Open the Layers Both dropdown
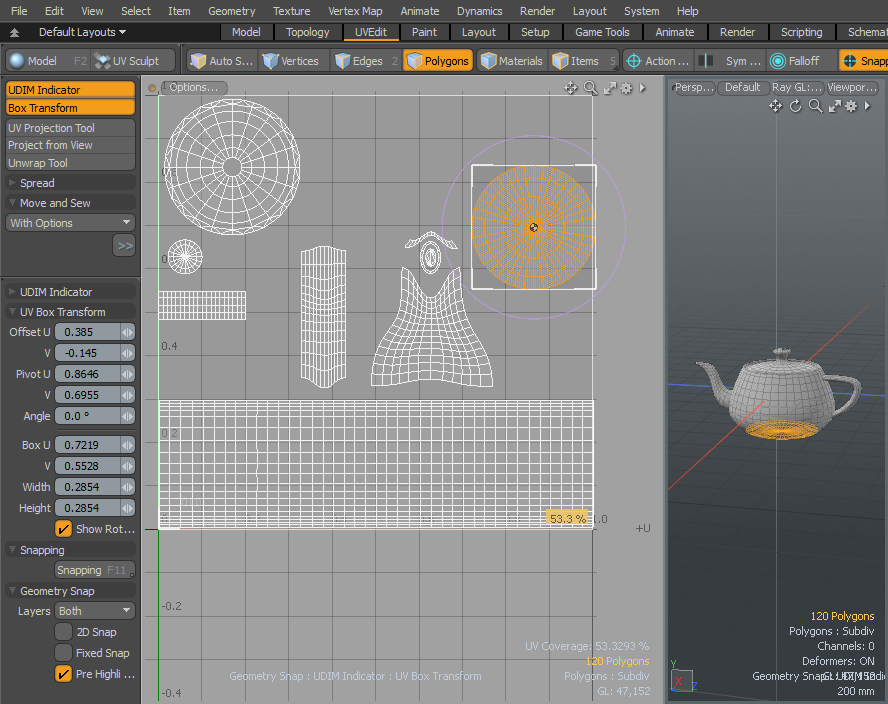The height and width of the screenshot is (704, 888). tap(95, 611)
